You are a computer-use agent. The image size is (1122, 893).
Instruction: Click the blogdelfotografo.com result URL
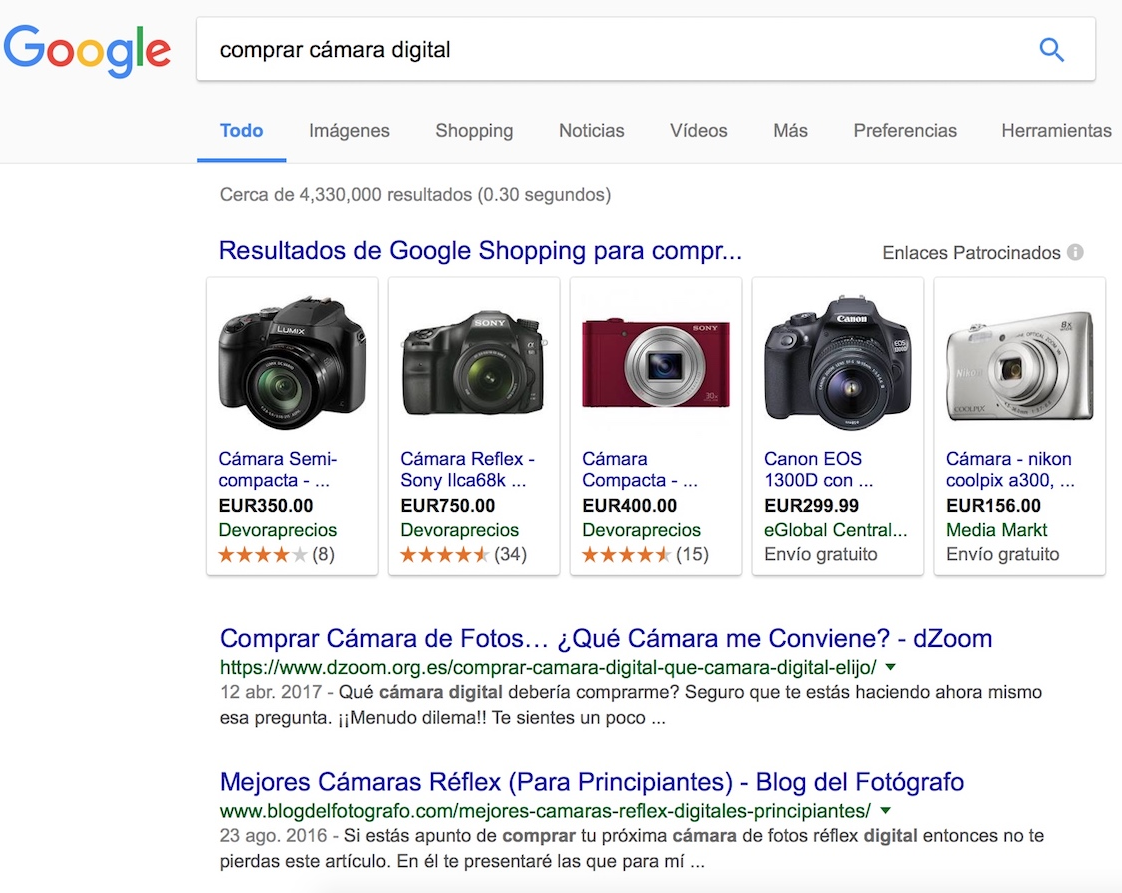(x=545, y=811)
